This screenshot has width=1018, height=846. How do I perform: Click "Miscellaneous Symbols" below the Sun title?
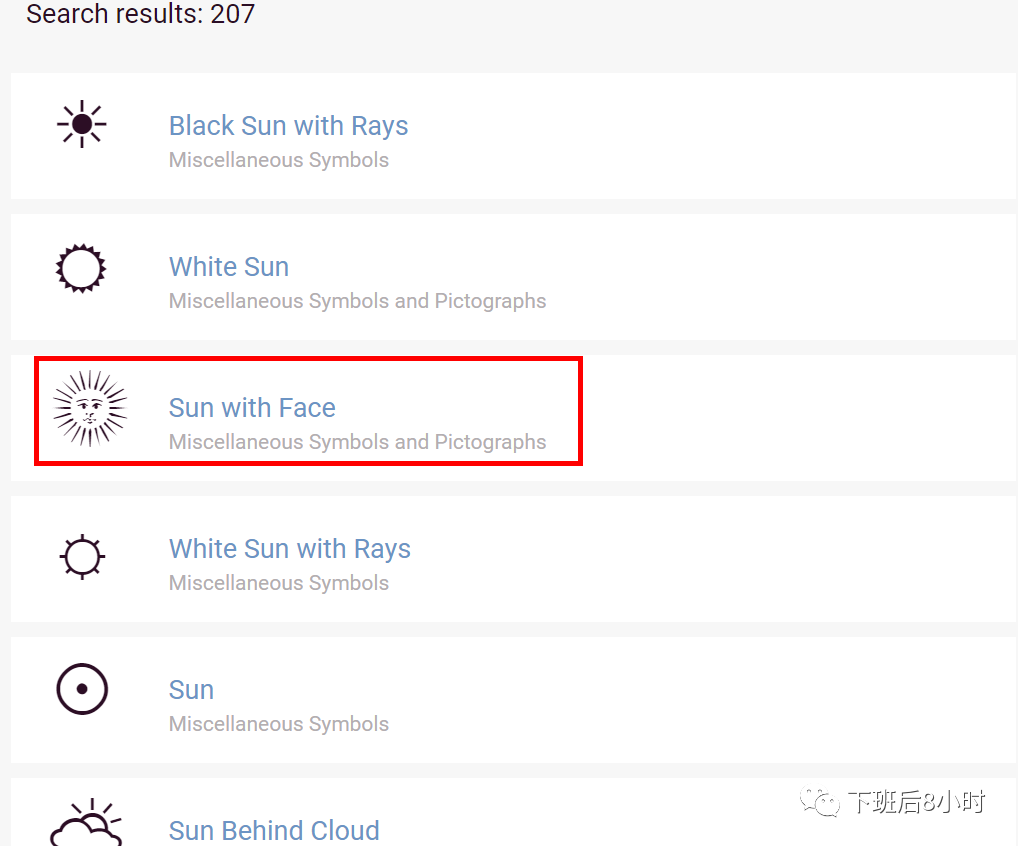click(279, 724)
